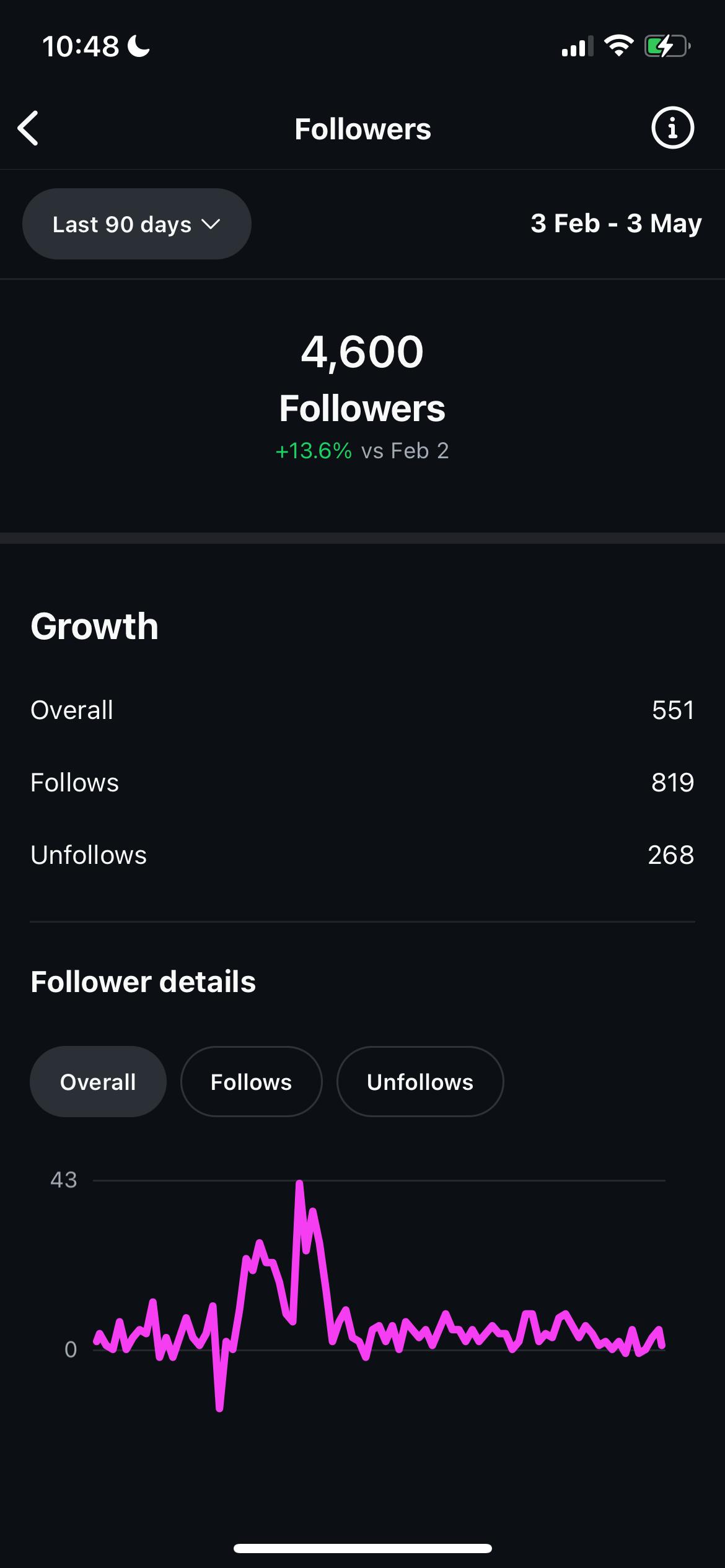Tap the 4,600 Followers total

(x=362, y=379)
